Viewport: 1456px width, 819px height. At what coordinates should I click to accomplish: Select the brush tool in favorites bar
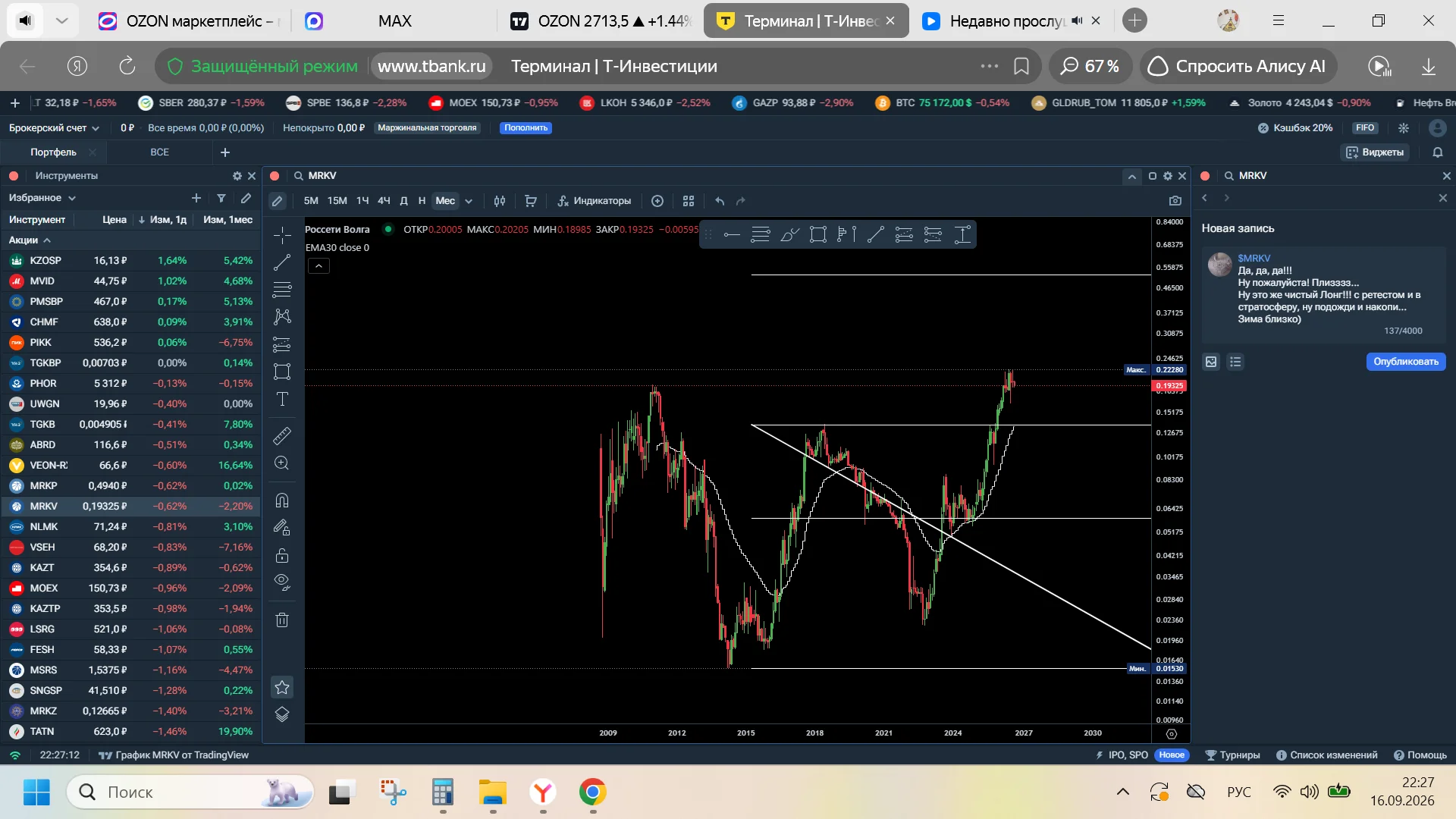(789, 235)
